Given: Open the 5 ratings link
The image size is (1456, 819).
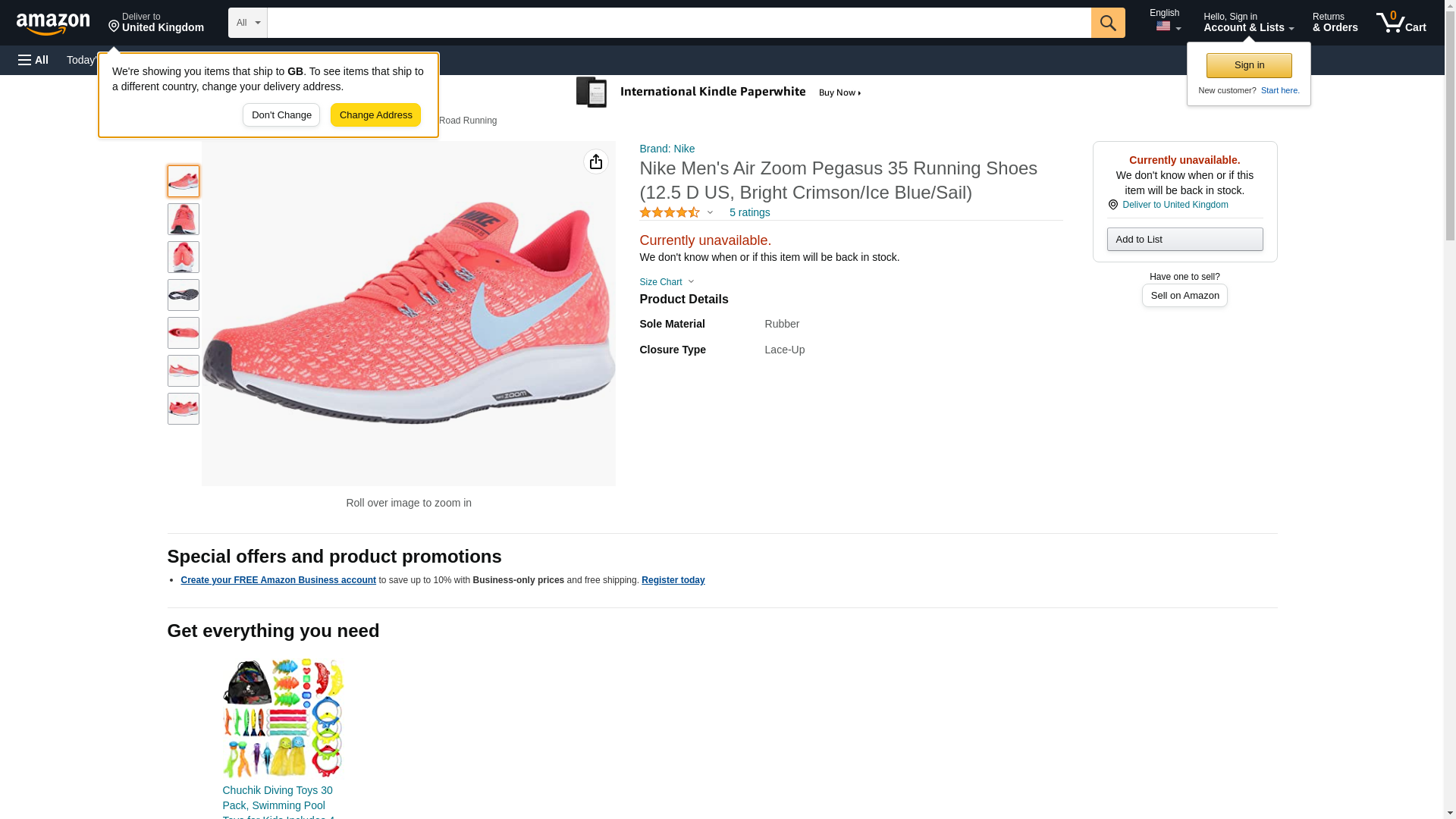Looking at the screenshot, I should pyautogui.click(x=749, y=213).
